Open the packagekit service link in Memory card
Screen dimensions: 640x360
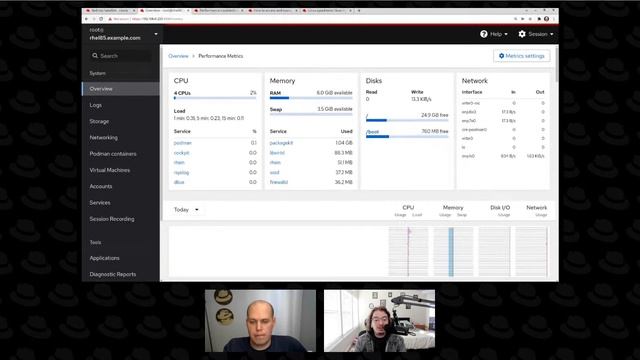tap(281, 143)
